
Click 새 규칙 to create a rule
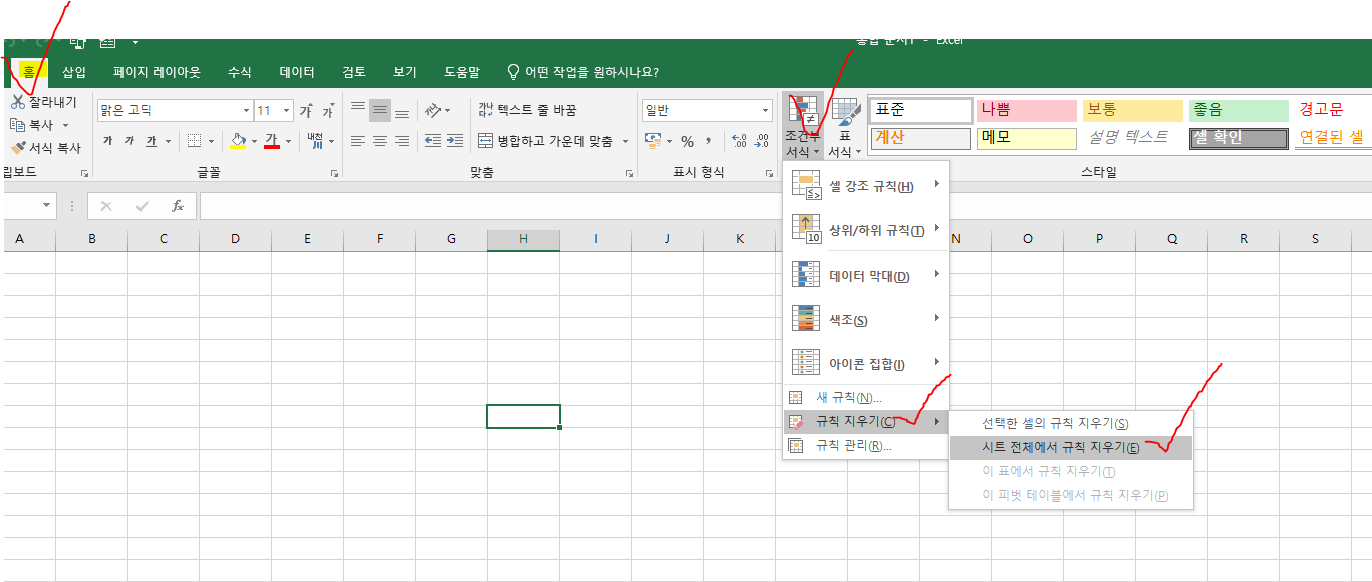tap(850, 397)
